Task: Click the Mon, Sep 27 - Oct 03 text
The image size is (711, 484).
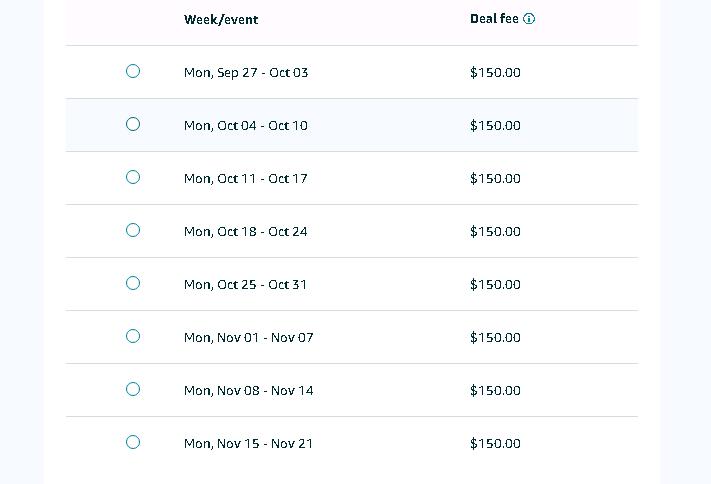Action: pos(246,73)
